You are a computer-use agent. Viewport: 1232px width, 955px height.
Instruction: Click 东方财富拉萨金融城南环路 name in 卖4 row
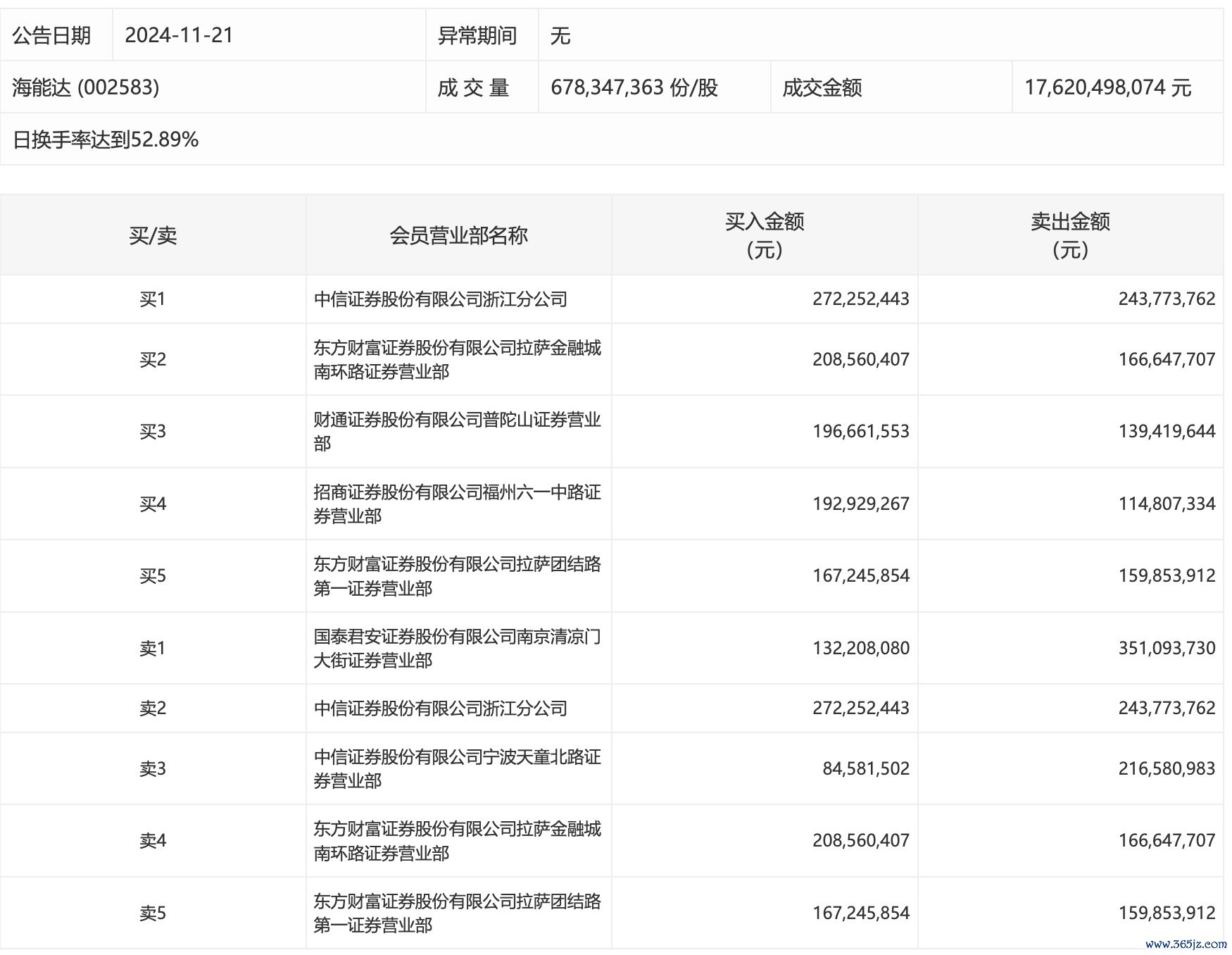458,840
